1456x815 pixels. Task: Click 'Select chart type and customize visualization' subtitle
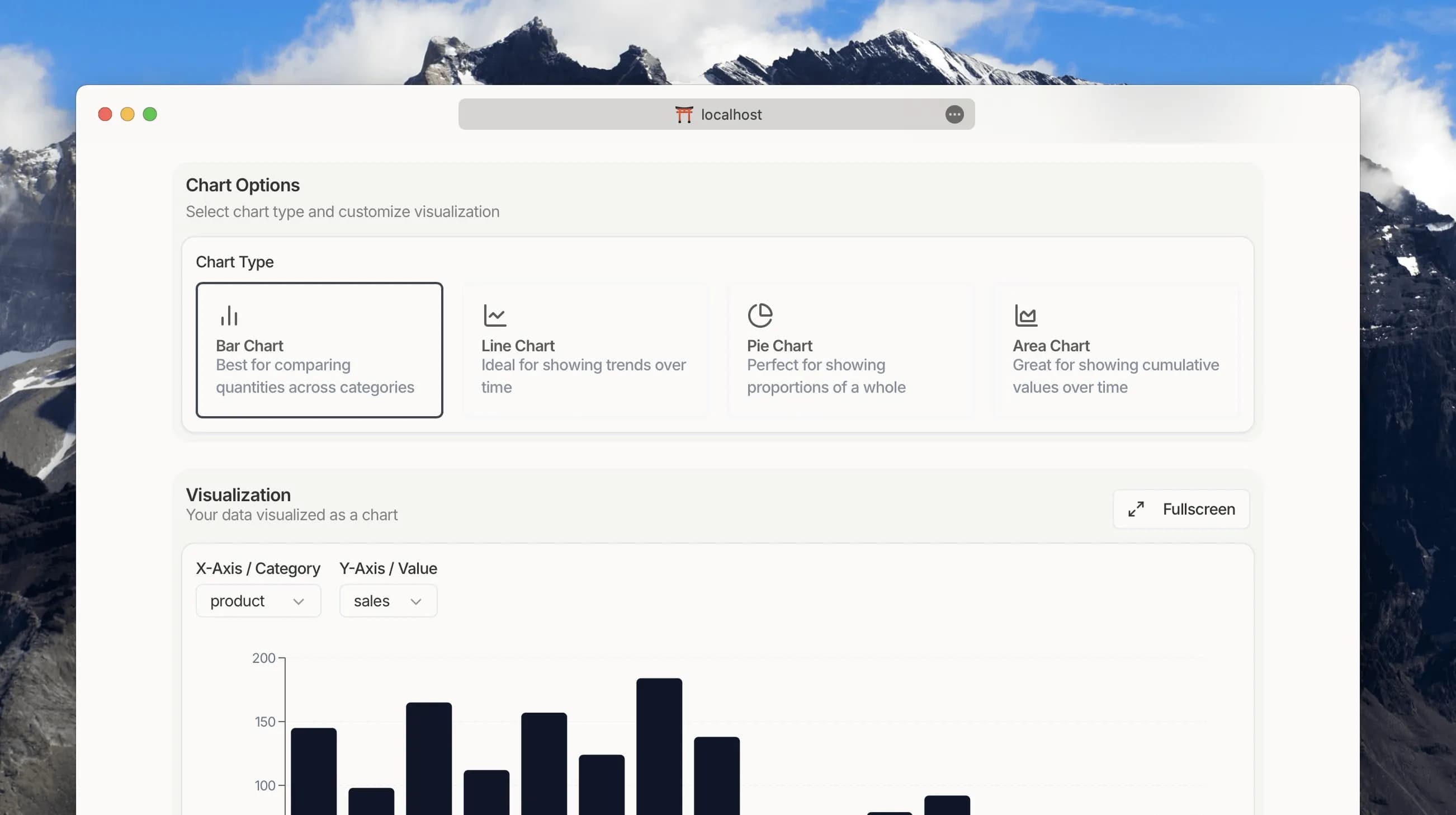pos(343,211)
